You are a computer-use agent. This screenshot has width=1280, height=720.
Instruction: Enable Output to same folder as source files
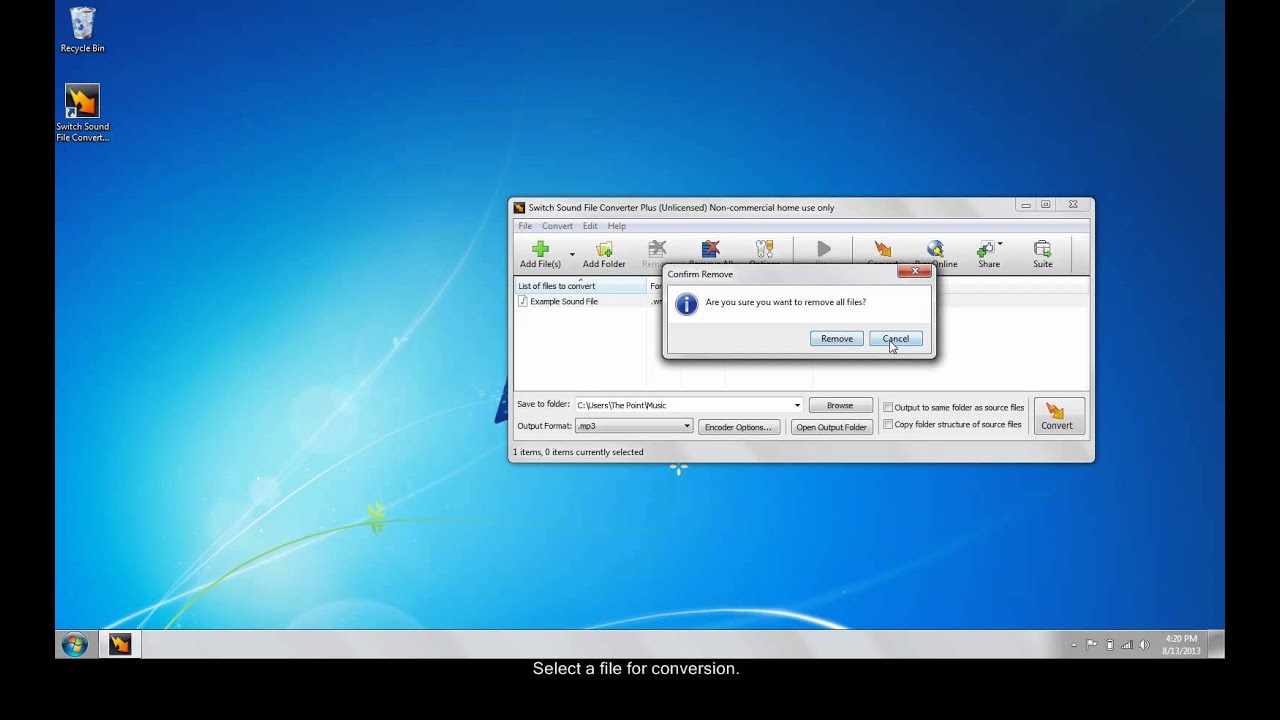pos(888,407)
